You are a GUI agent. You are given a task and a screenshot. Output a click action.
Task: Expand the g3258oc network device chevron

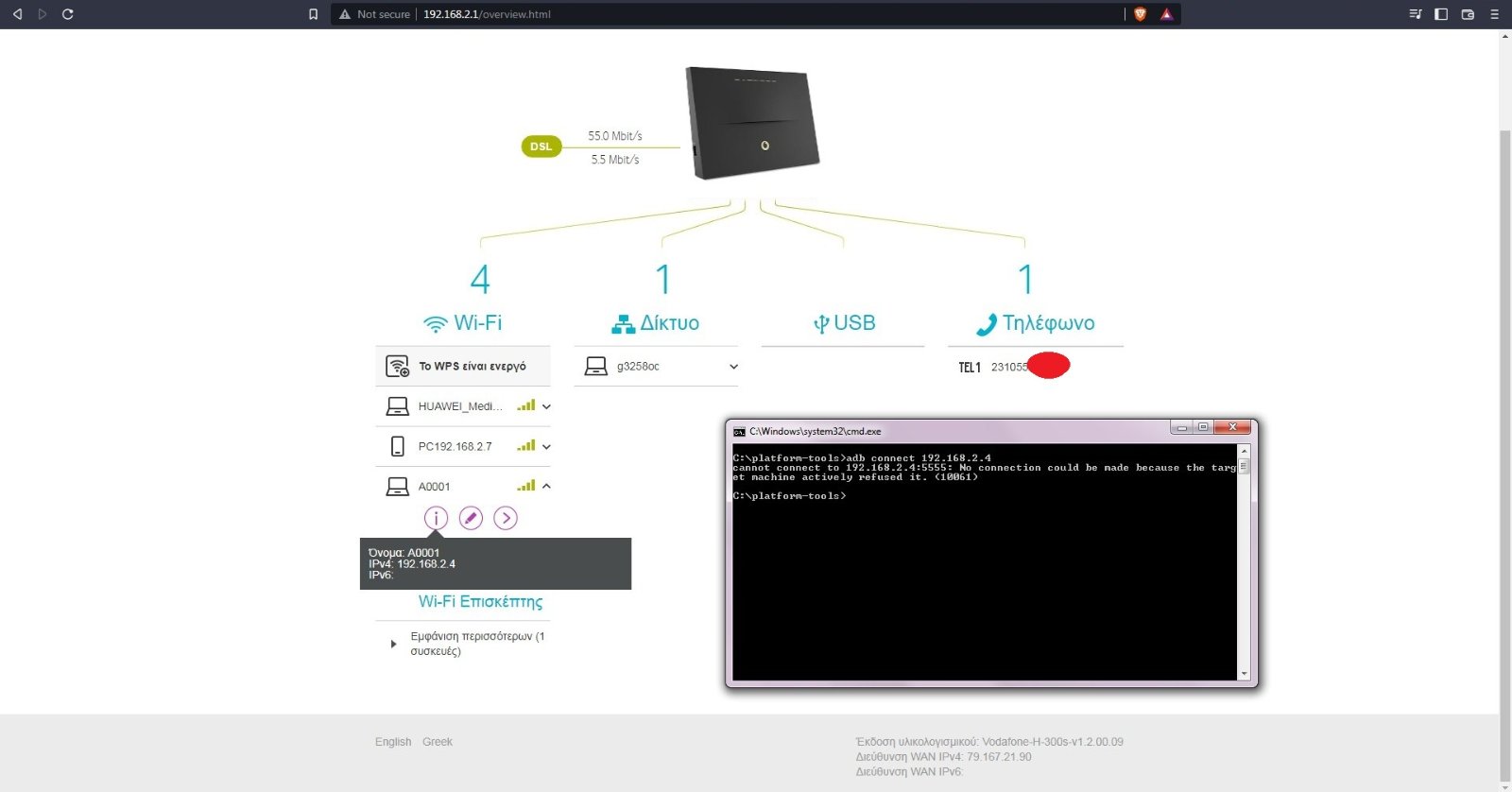tap(733, 367)
